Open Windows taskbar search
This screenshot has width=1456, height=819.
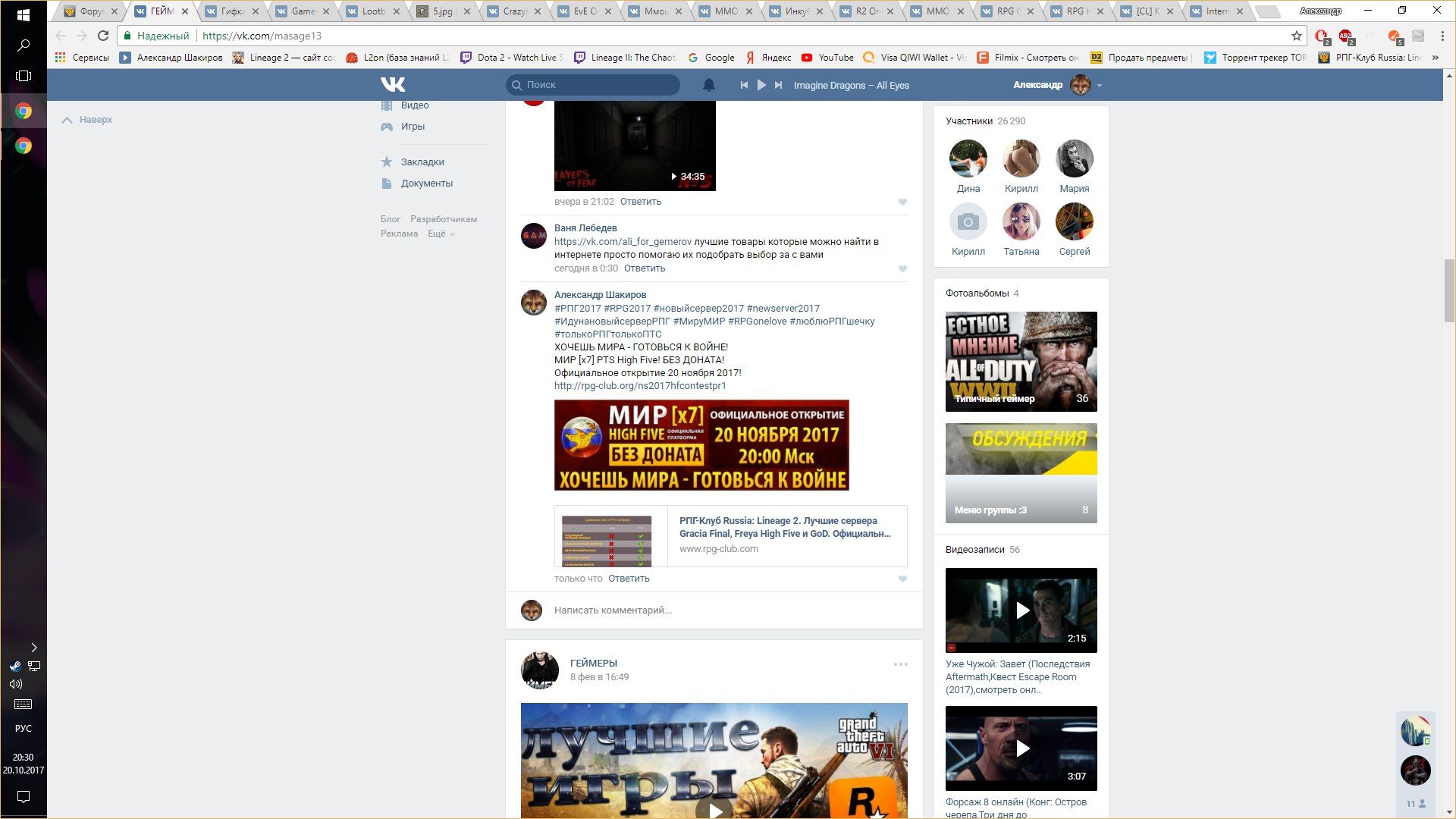coord(23,45)
